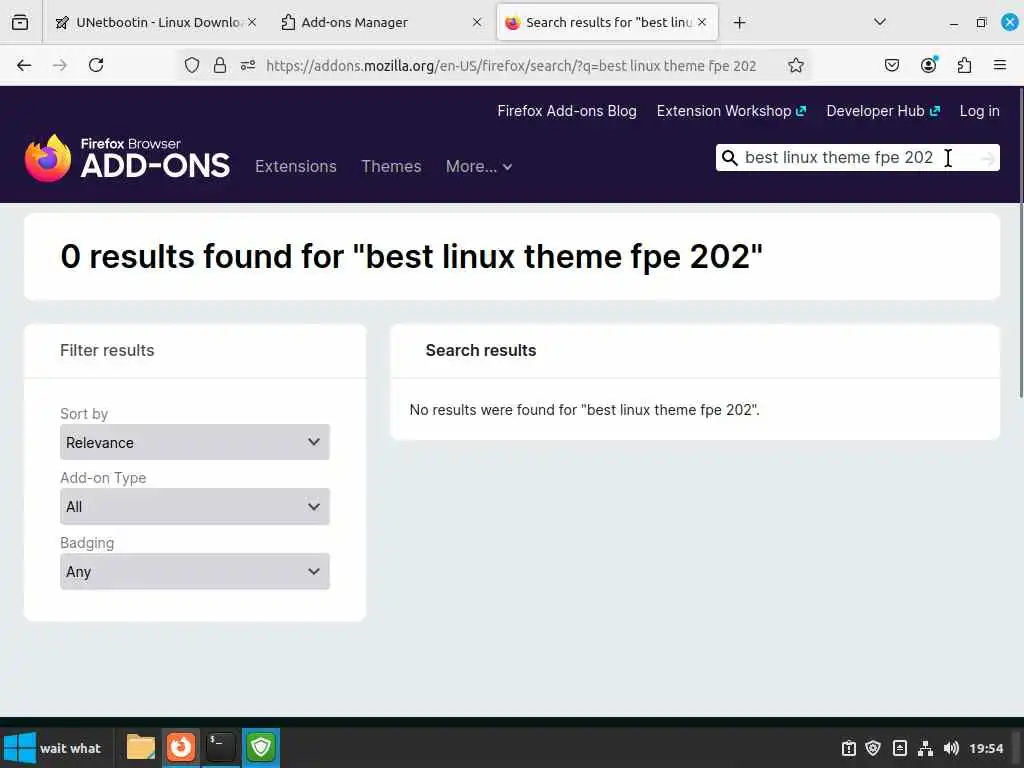Open the tracking protection shield
The height and width of the screenshot is (768, 1024).
(x=191, y=65)
